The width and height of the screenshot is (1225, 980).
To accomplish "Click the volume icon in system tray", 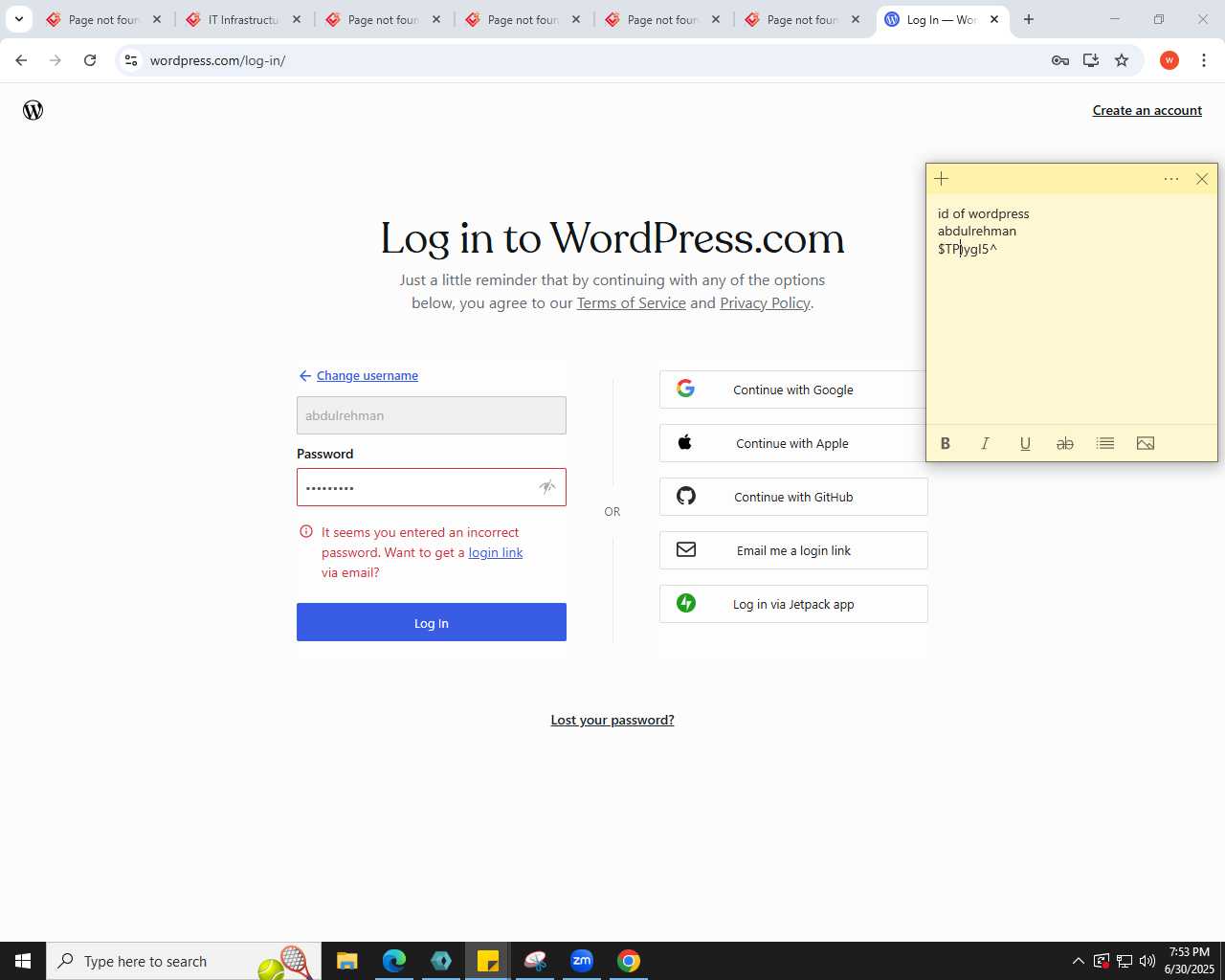I will (1147, 961).
